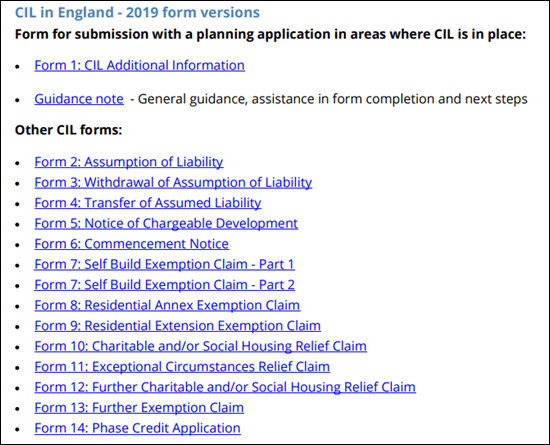Click the 'CIL in England - 2019 form versions' heading
This screenshot has height=445, width=550.
[x=137, y=13]
